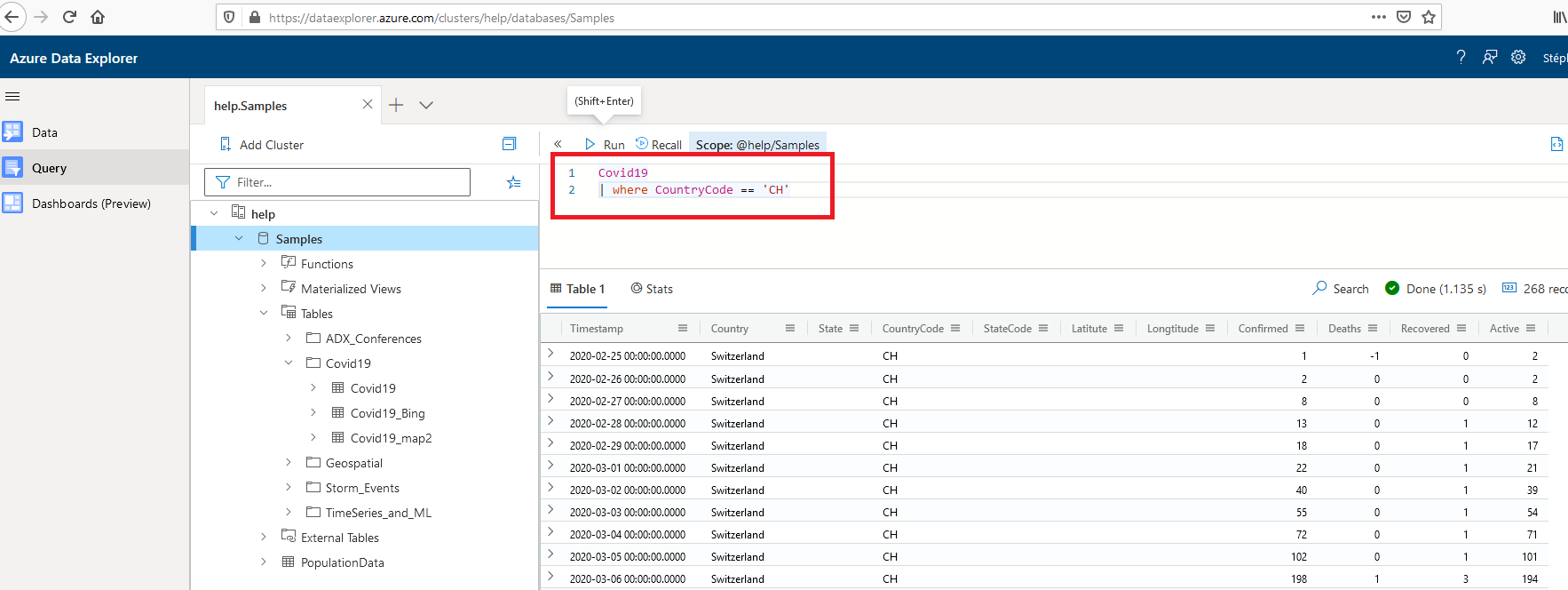Open the Pocket save icon
The image size is (1568, 590).
(1404, 17)
